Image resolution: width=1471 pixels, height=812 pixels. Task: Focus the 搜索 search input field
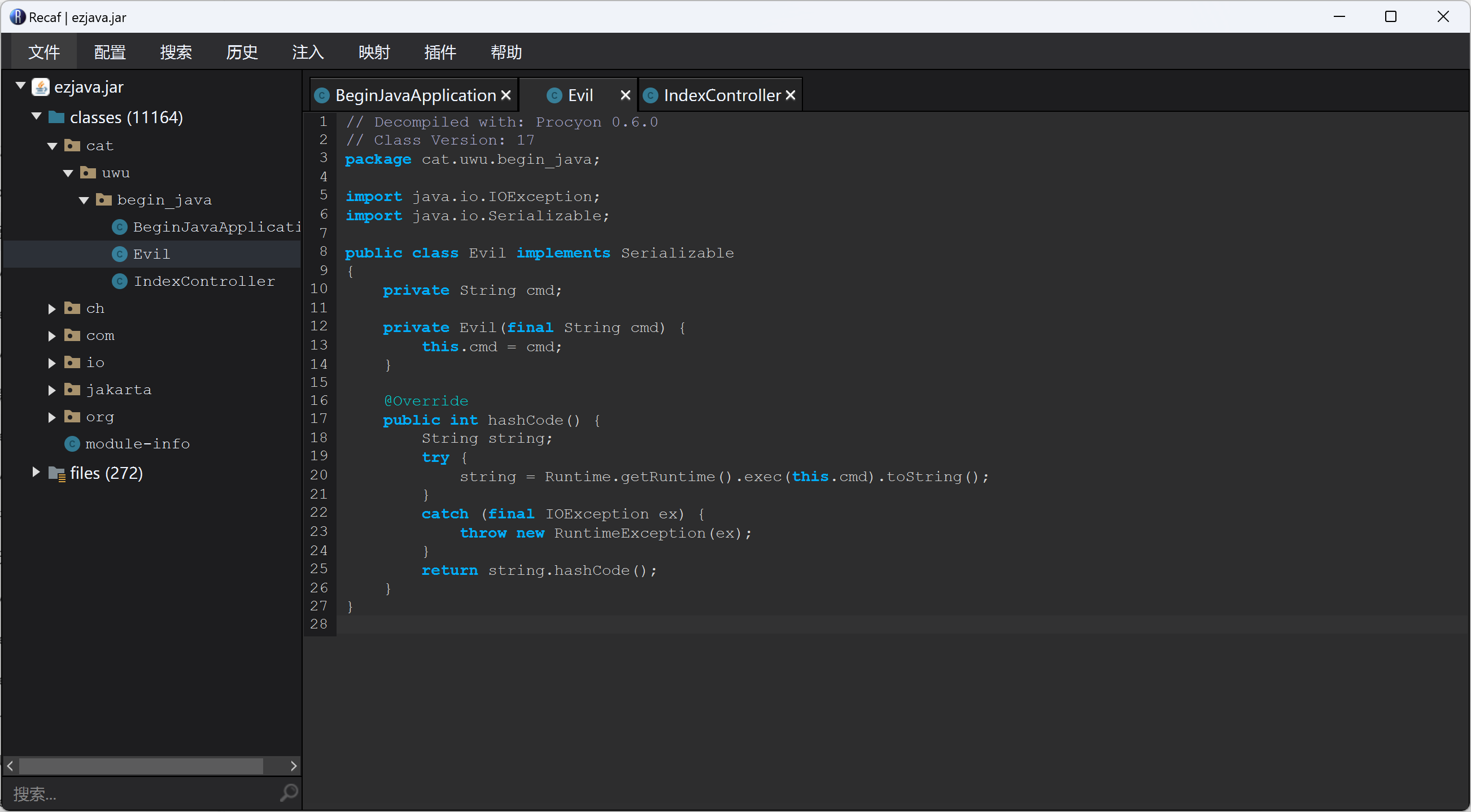point(143,794)
